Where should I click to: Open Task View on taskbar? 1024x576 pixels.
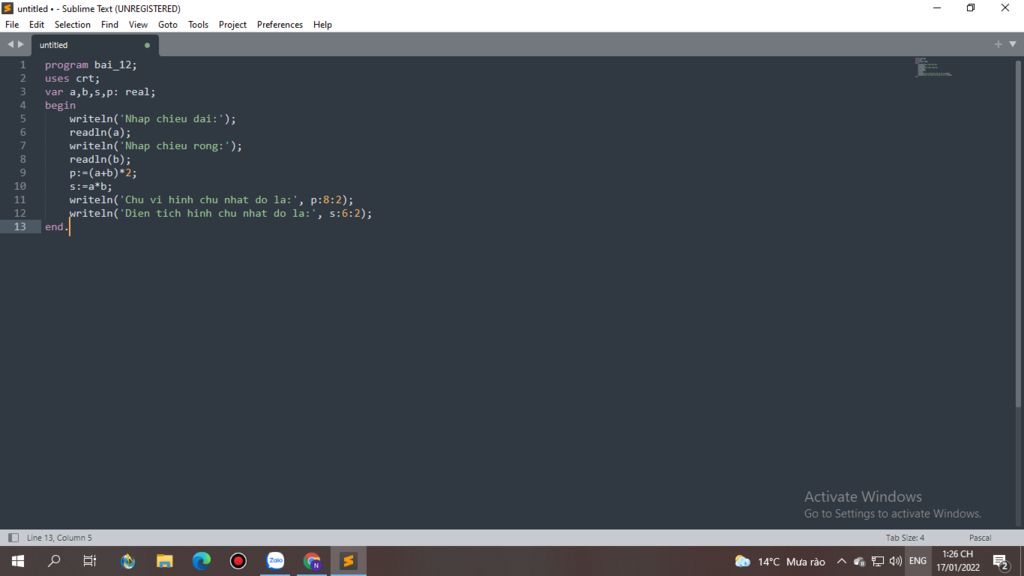pos(89,561)
